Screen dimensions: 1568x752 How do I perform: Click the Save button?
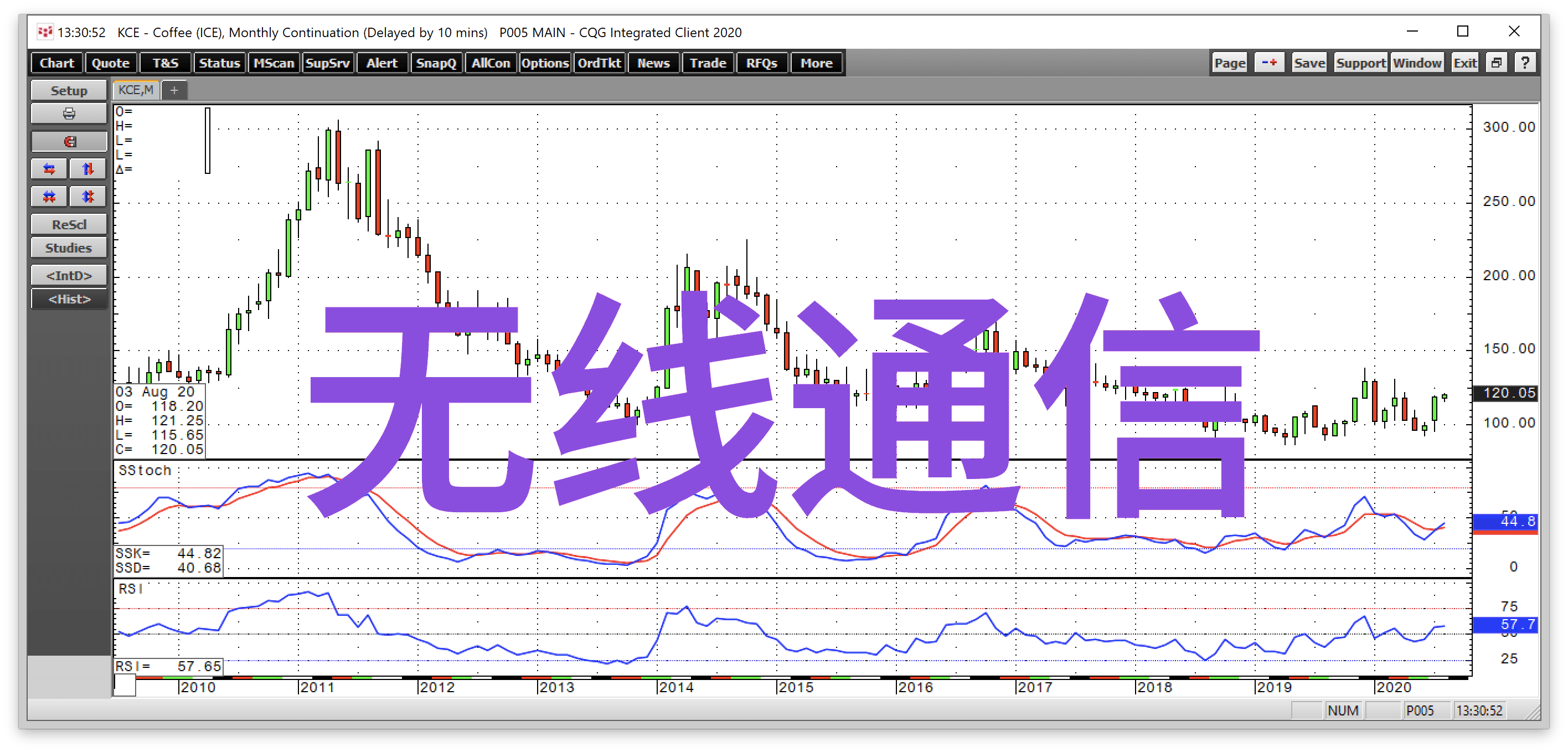pyautogui.click(x=1309, y=63)
